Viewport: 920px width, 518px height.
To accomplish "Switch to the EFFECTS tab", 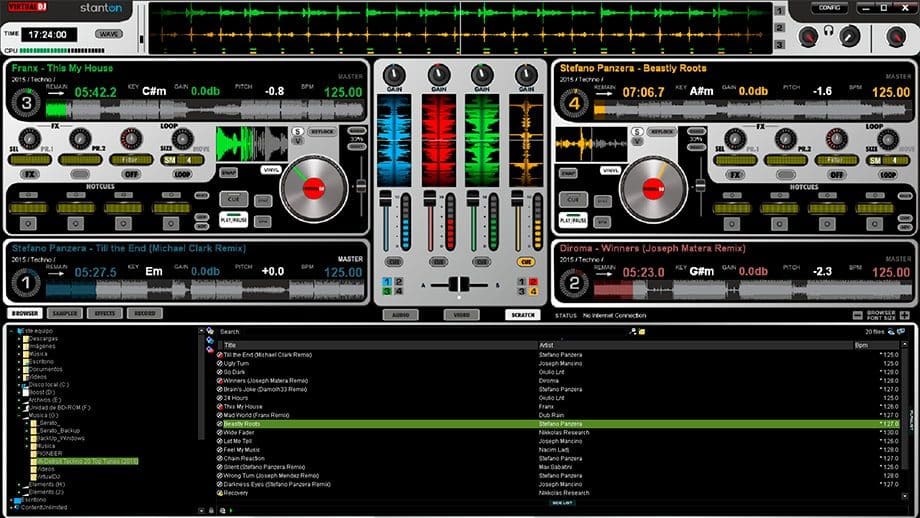I will click(105, 313).
